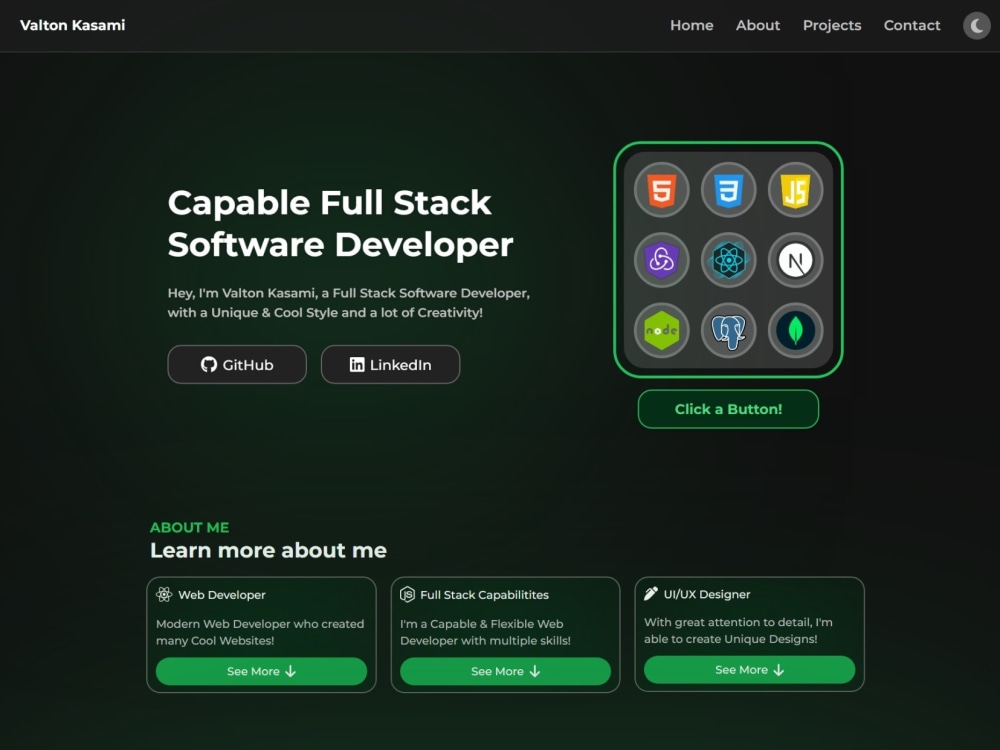Open the About nav link
The width and height of the screenshot is (1000, 750).
coord(758,26)
